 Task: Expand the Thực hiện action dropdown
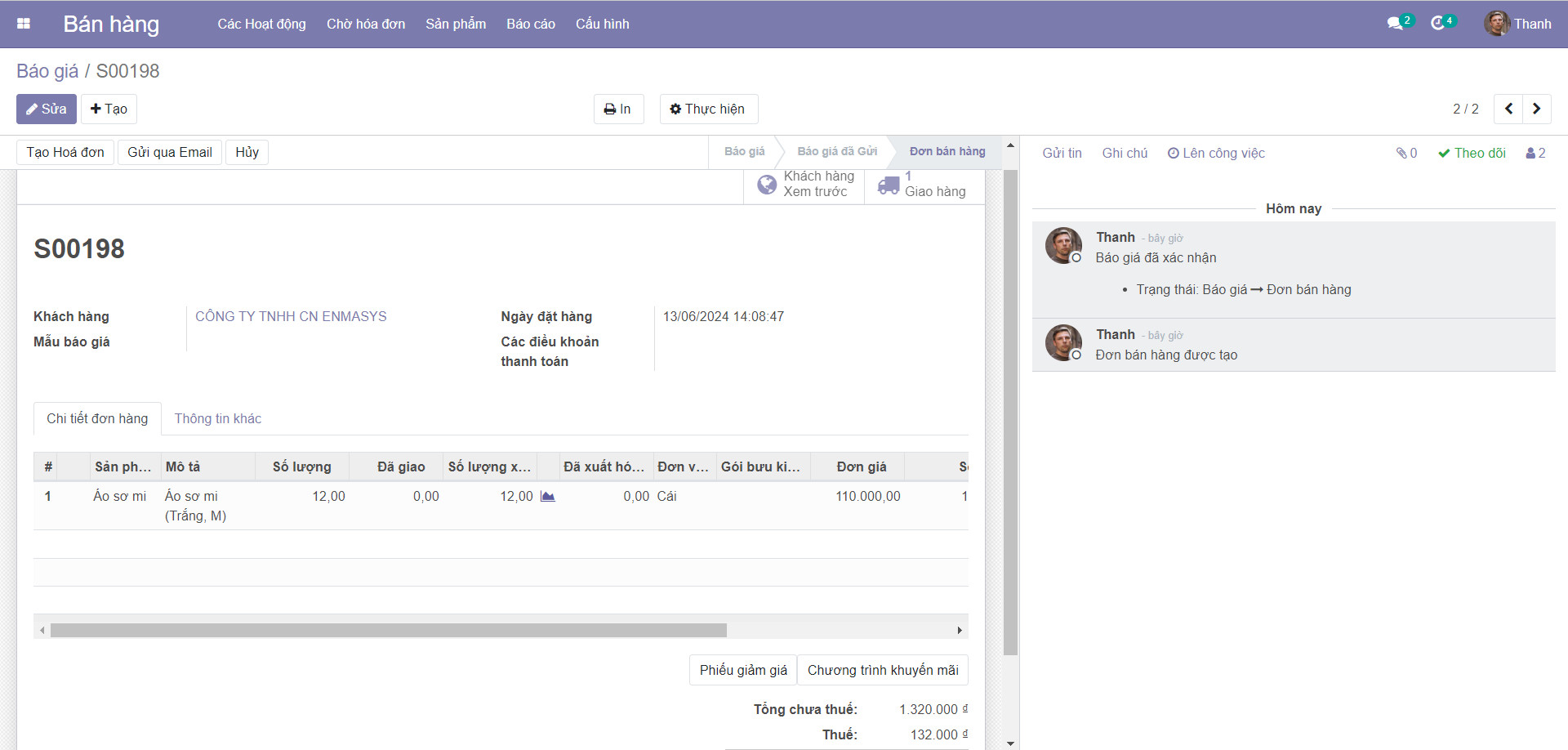708,109
